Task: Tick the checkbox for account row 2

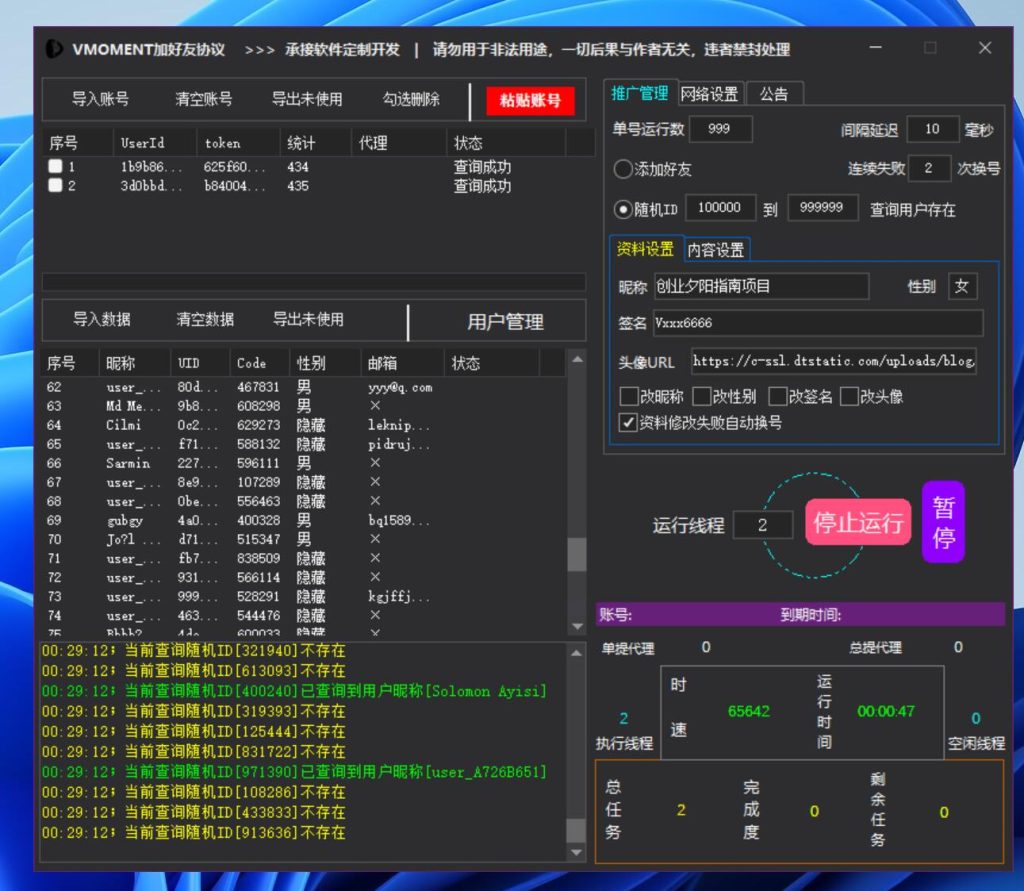Action: 56,186
